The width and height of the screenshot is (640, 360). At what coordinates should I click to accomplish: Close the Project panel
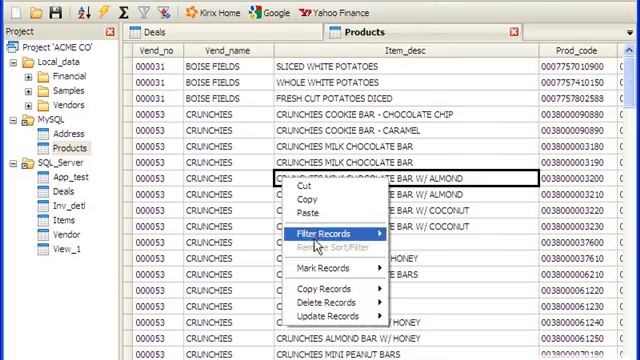pos(110,32)
